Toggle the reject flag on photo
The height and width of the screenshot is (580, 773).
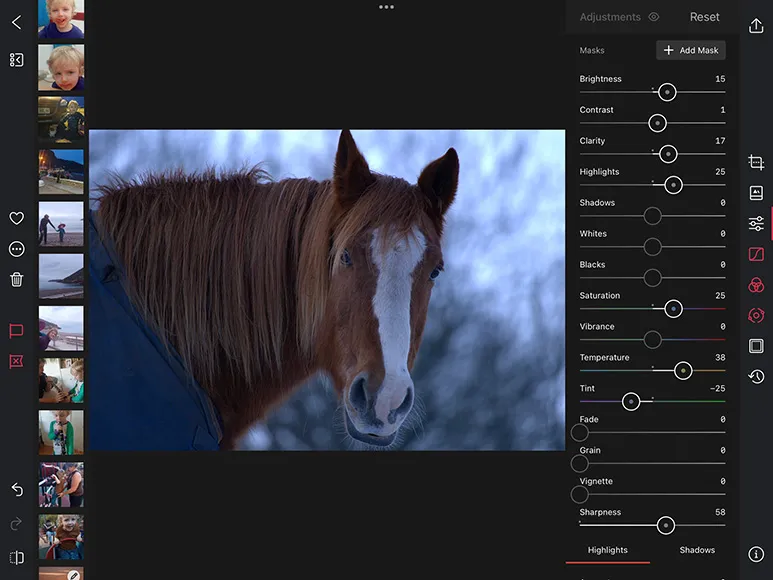click(x=16, y=361)
